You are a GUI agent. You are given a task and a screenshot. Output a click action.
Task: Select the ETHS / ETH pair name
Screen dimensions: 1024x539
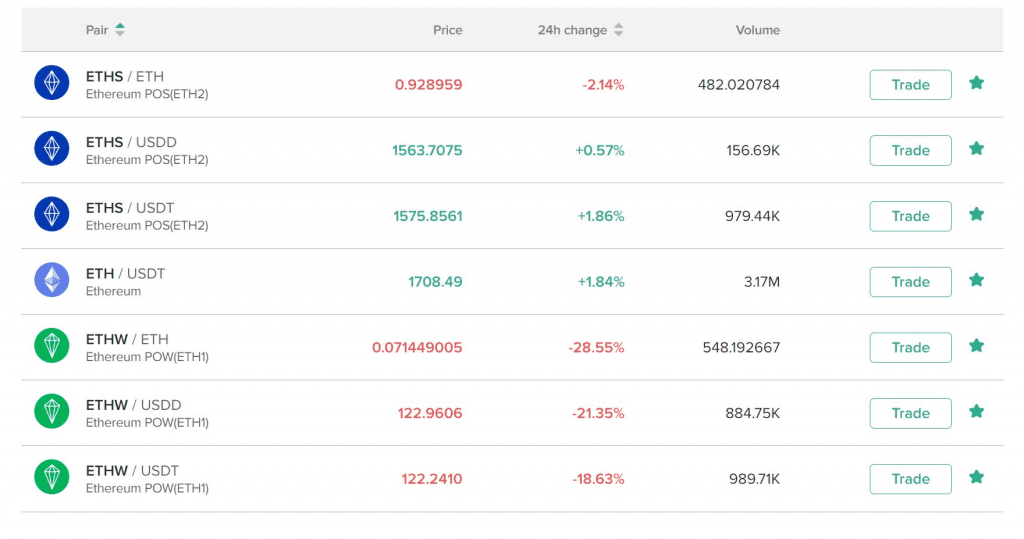pos(125,76)
